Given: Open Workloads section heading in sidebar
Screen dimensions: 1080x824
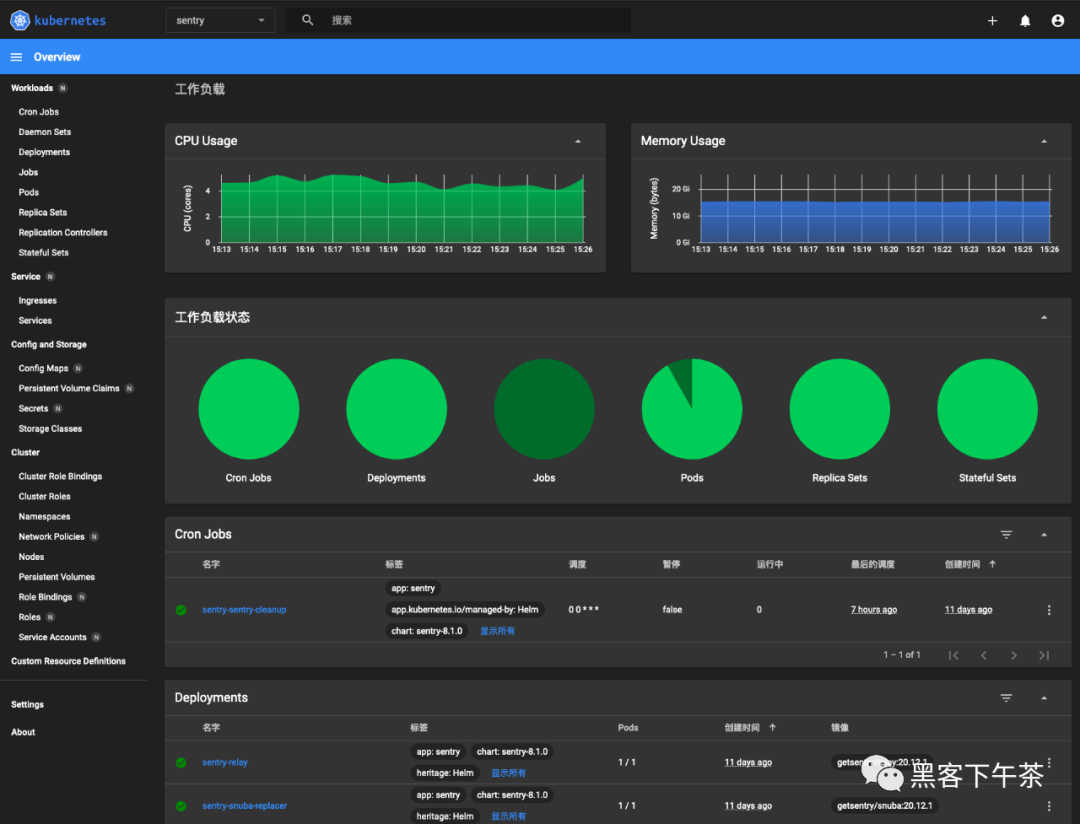Looking at the screenshot, I should pos(32,88).
